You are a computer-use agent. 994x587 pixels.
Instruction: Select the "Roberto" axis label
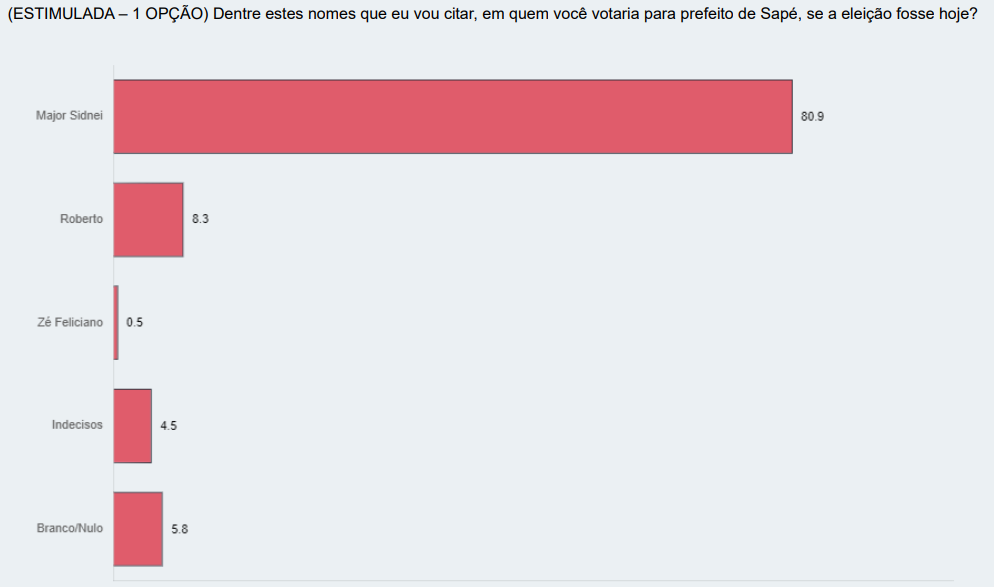[x=81, y=219]
